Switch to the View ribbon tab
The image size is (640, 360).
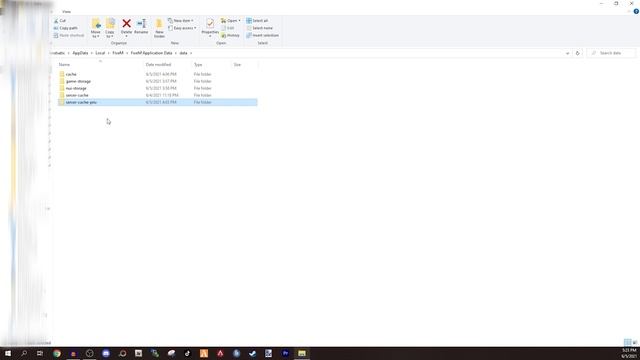click(x=66, y=12)
